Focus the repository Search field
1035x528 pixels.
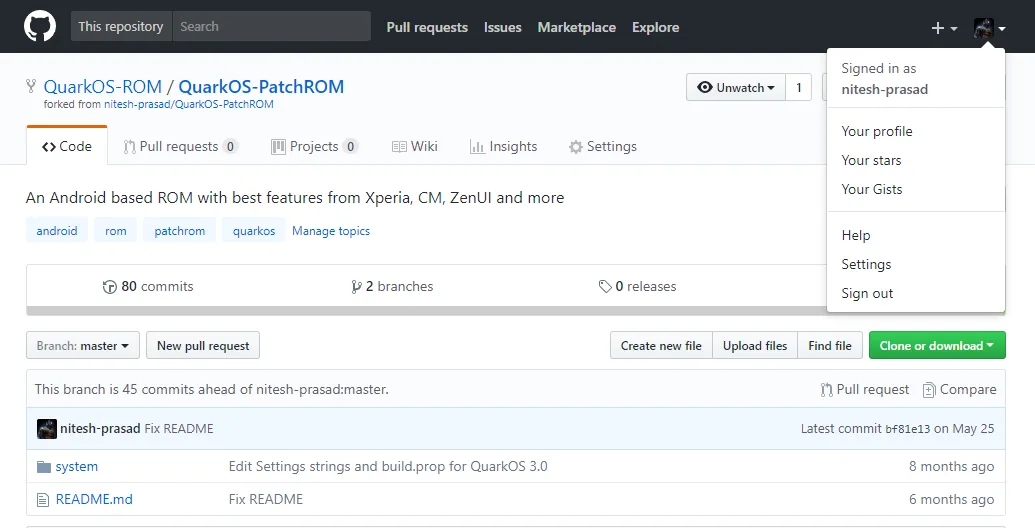[271, 26]
